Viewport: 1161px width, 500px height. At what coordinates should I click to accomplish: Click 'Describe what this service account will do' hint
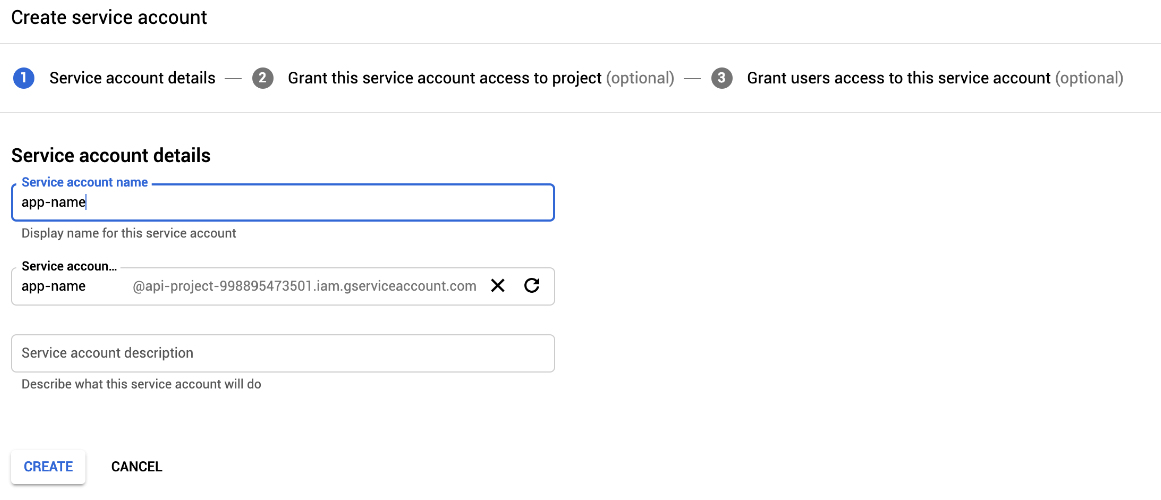141,384
